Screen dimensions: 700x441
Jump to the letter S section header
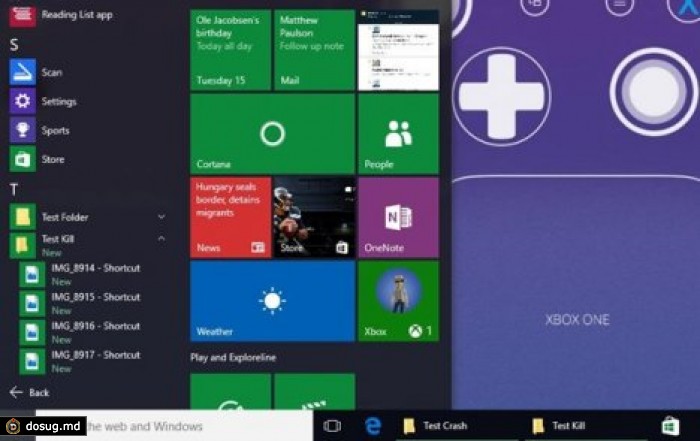click(x=14, y=45)
